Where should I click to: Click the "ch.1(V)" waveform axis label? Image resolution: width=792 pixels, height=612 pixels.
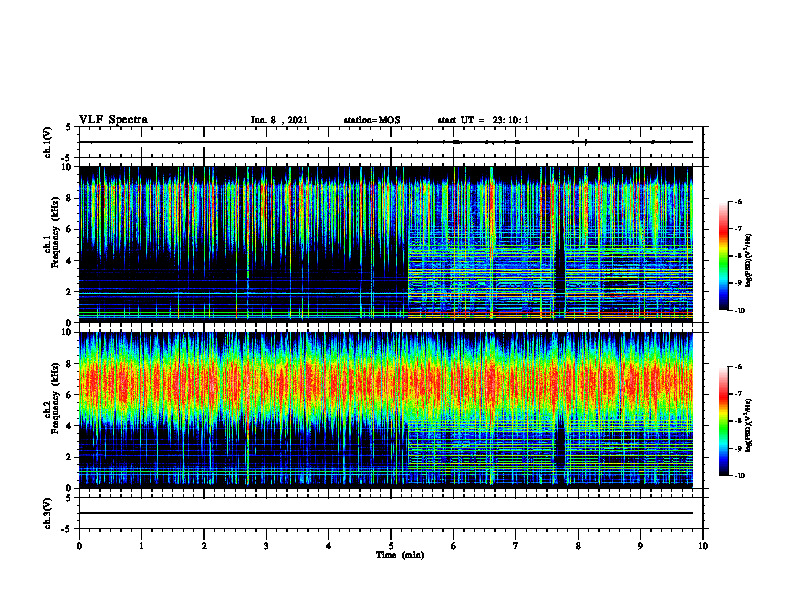(x=47, y=142)
